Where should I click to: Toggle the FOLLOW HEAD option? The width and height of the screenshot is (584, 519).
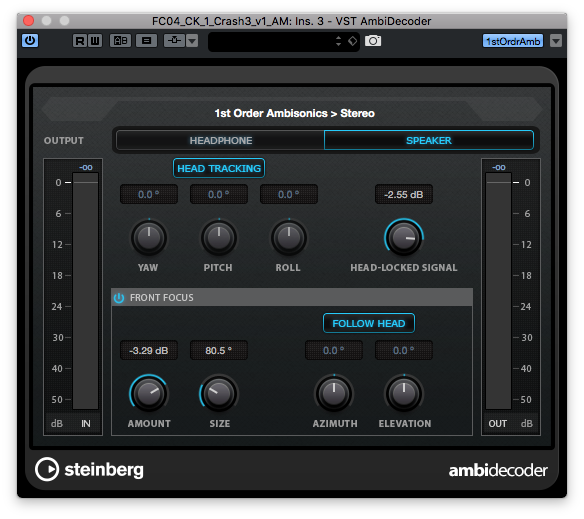click(369, 323)
